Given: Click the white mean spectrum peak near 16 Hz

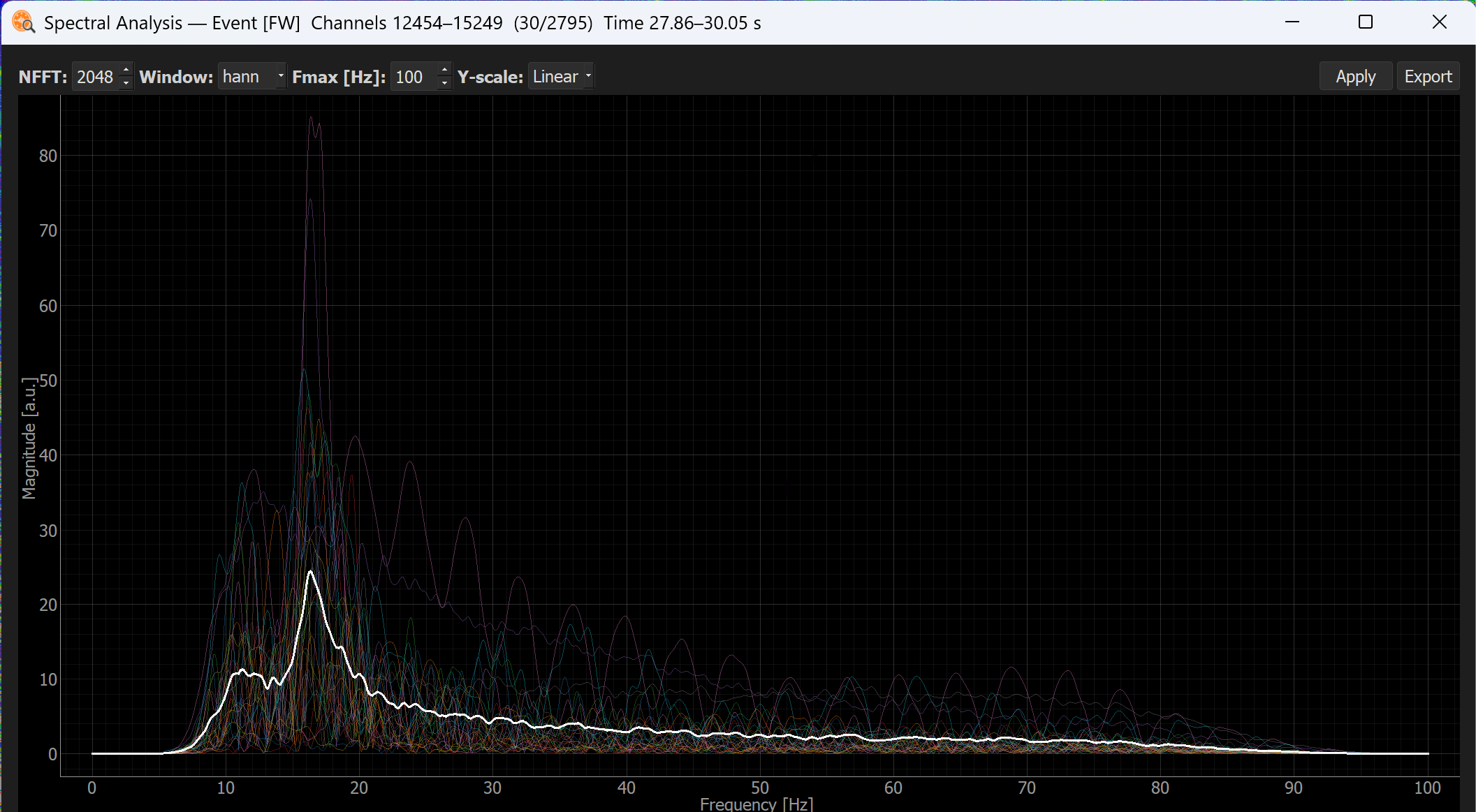Looking at the screenshot, I should 311,573.
